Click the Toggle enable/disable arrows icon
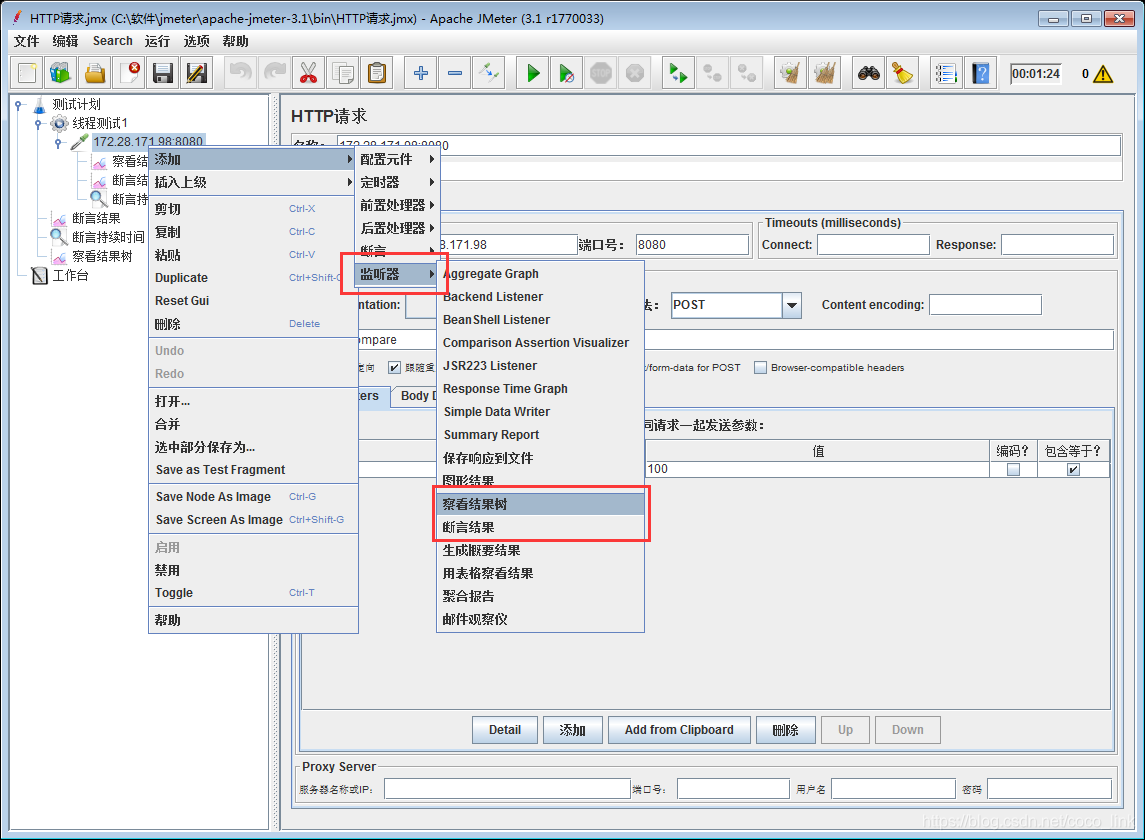This screenshot has width=1145, height=840. pyautogui.click(x=489, y=73)
